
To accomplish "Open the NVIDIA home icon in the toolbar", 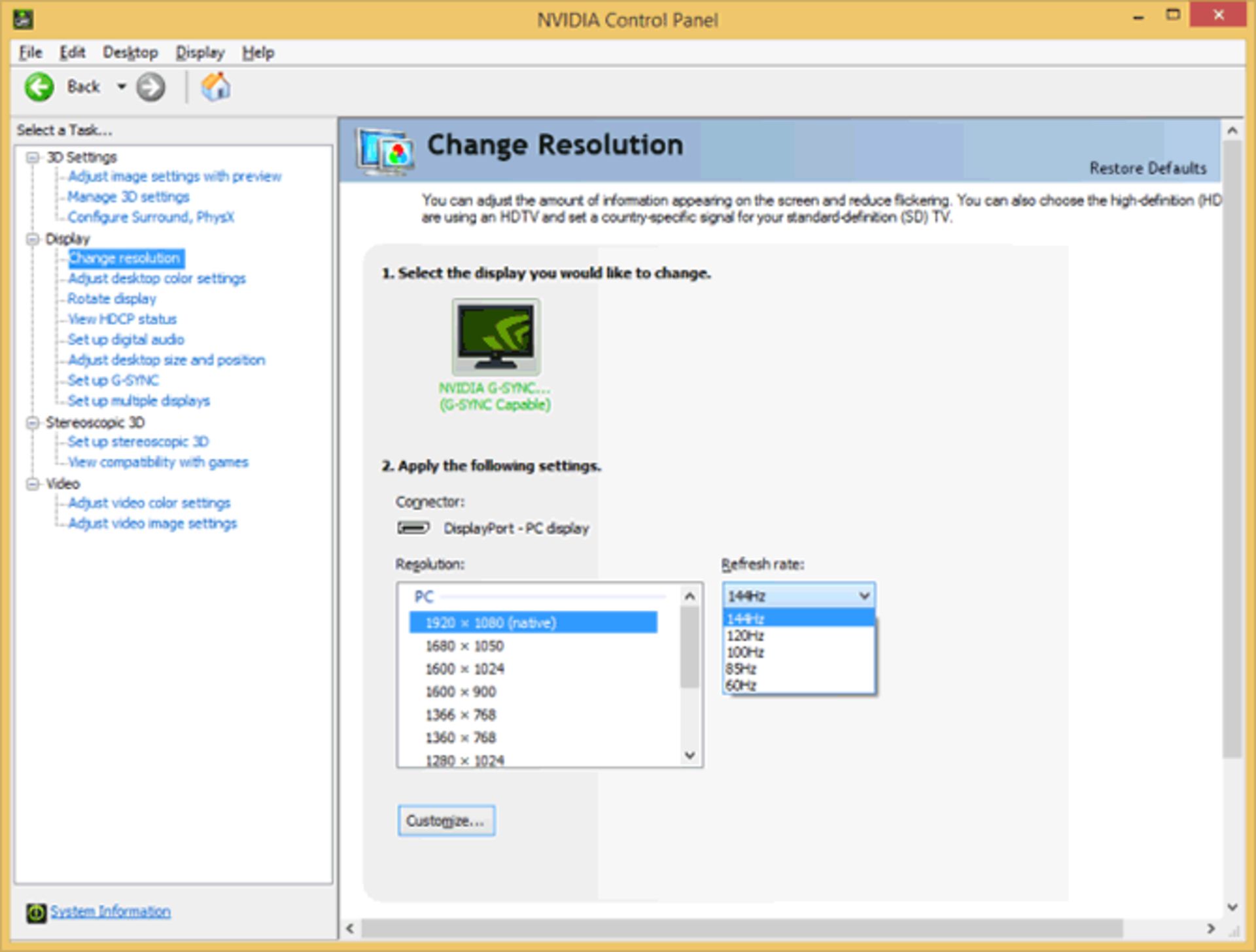I will point(216,86).
